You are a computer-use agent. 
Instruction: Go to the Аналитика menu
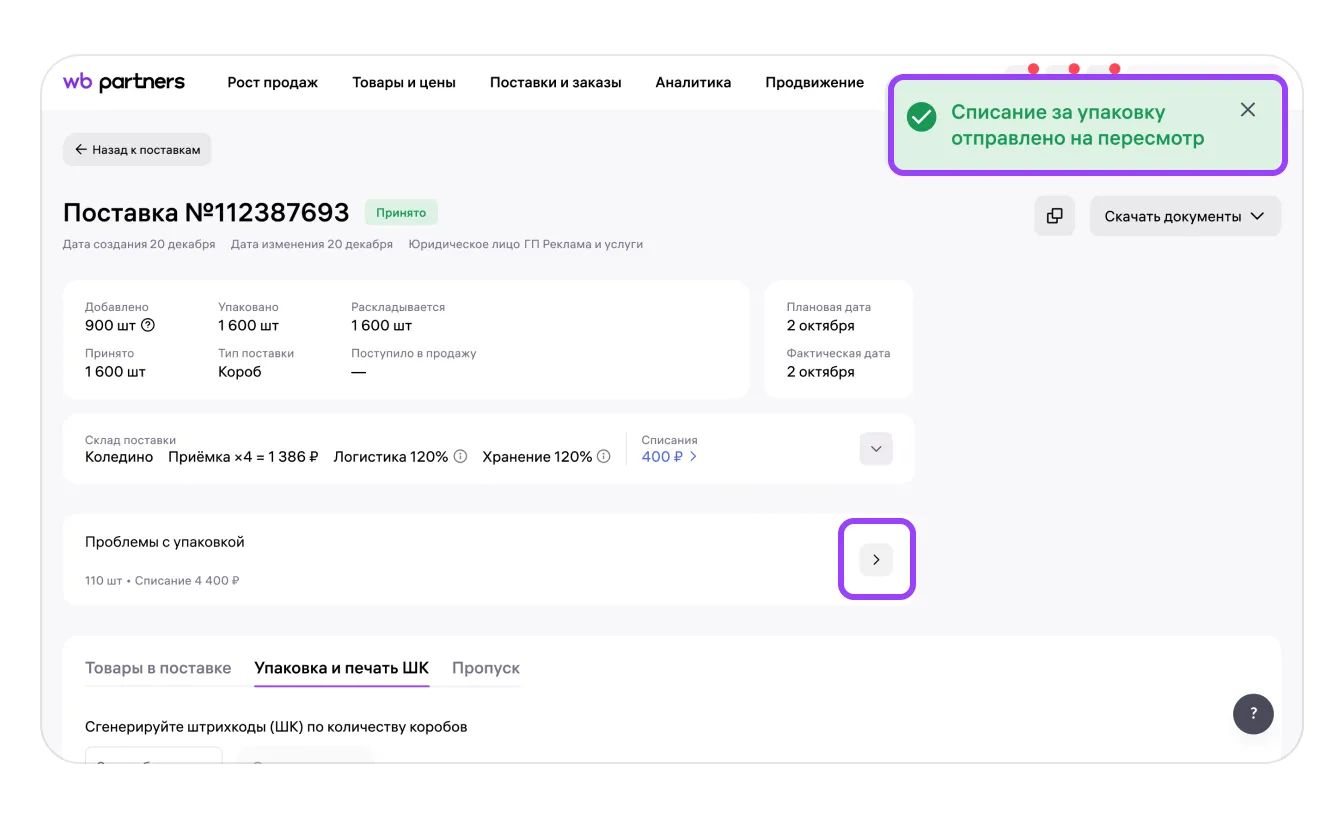(x=693, y=82)
